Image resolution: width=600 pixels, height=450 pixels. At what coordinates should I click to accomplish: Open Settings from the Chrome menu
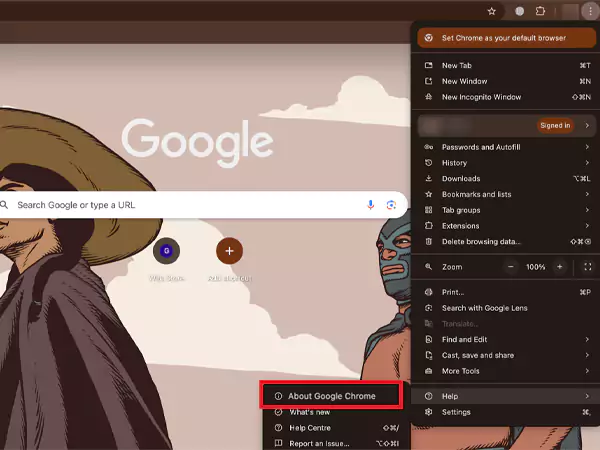coord(506,412)
